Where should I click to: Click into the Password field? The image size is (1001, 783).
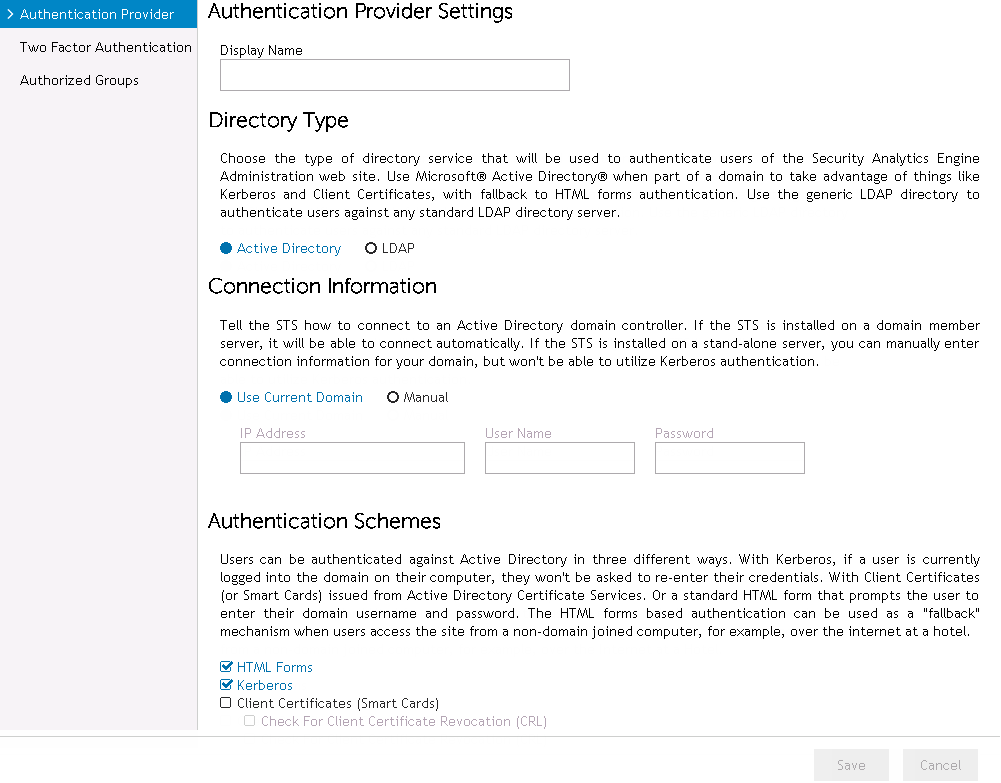pyautogui.click(x=729, y=458)
